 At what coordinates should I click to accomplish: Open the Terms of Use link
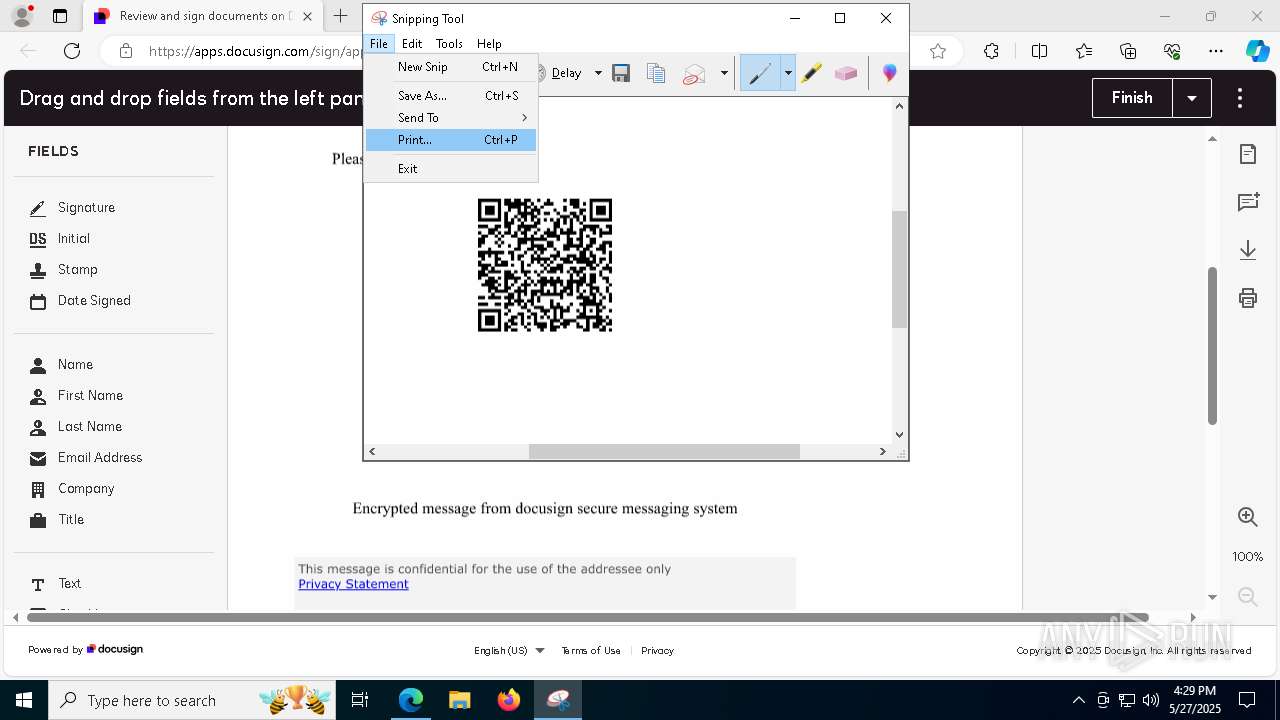click(591, 651)
